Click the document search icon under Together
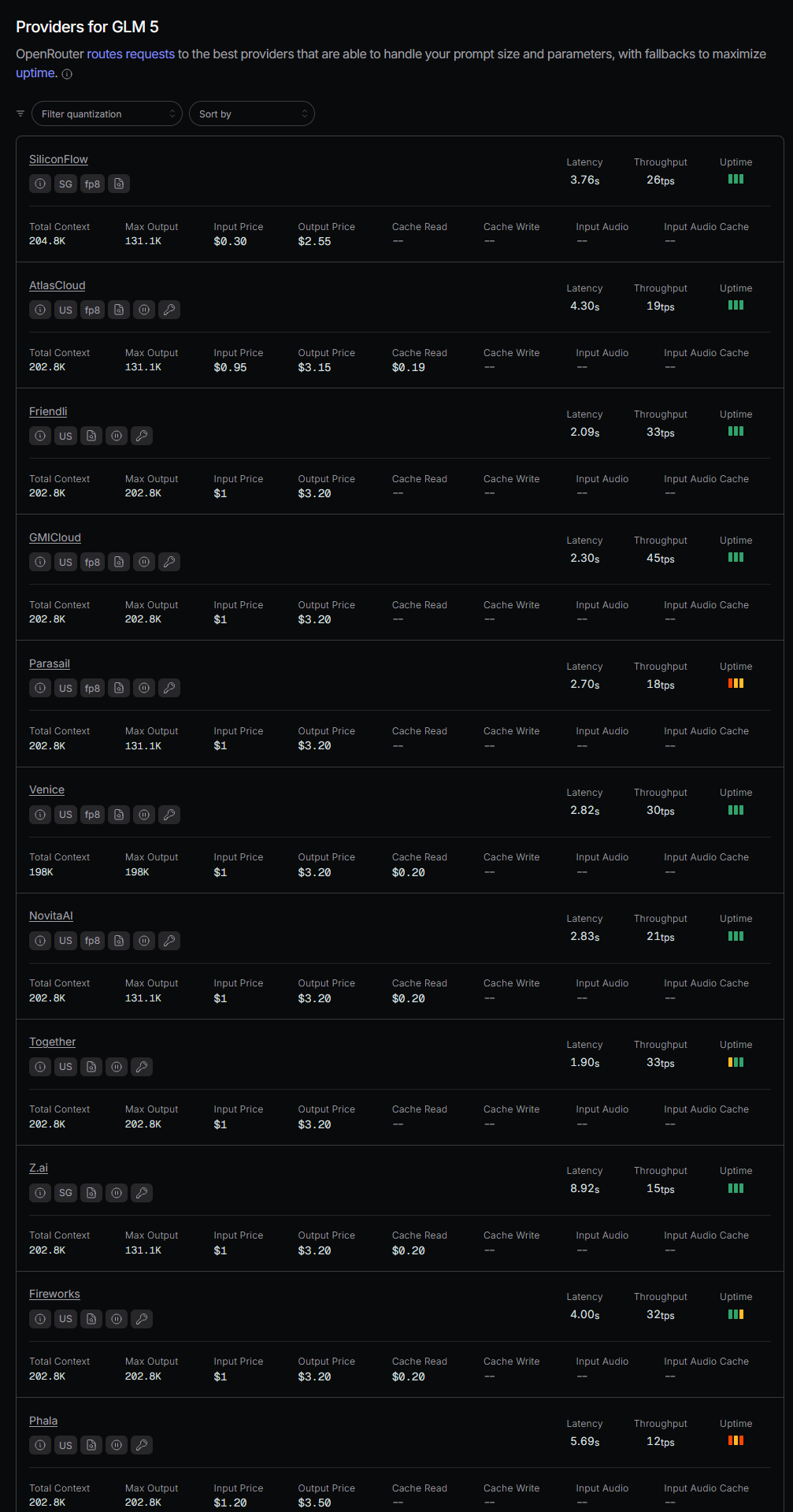 click(91, 1066)
